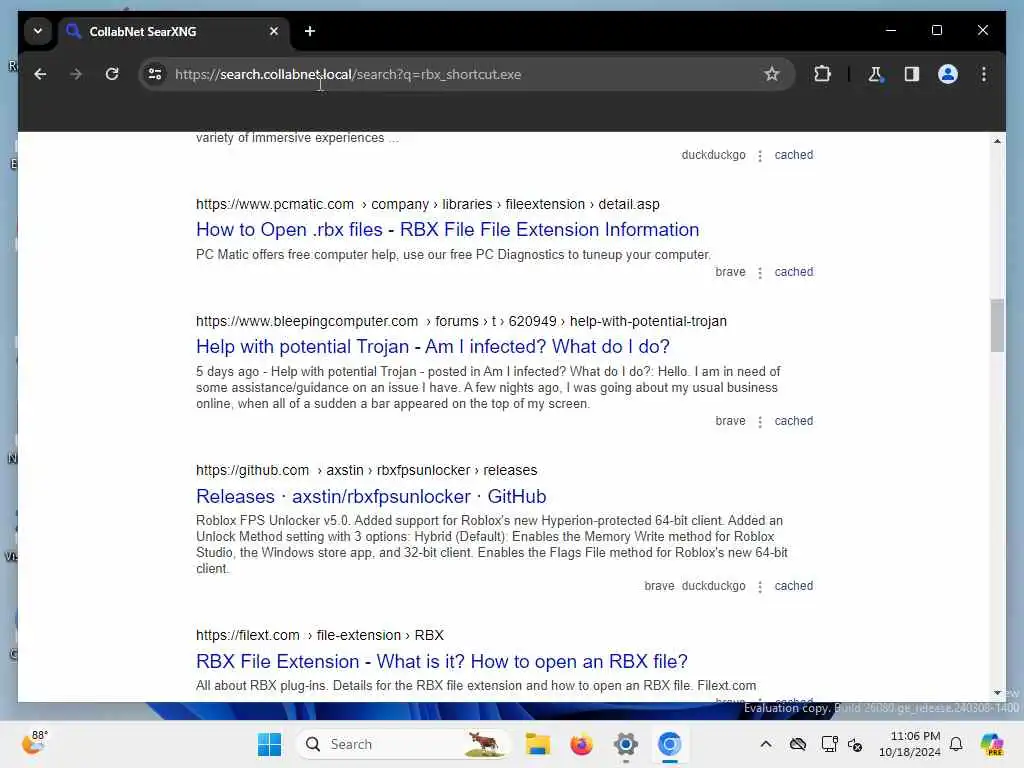Open File Explorer from the taskbar
This screenshot has height=768, width=1024.
[537, 744]
